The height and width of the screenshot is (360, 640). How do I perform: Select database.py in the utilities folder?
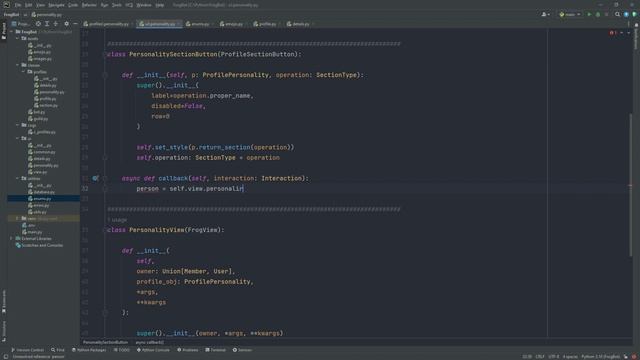pyautogui.click(x=41, y=192)
